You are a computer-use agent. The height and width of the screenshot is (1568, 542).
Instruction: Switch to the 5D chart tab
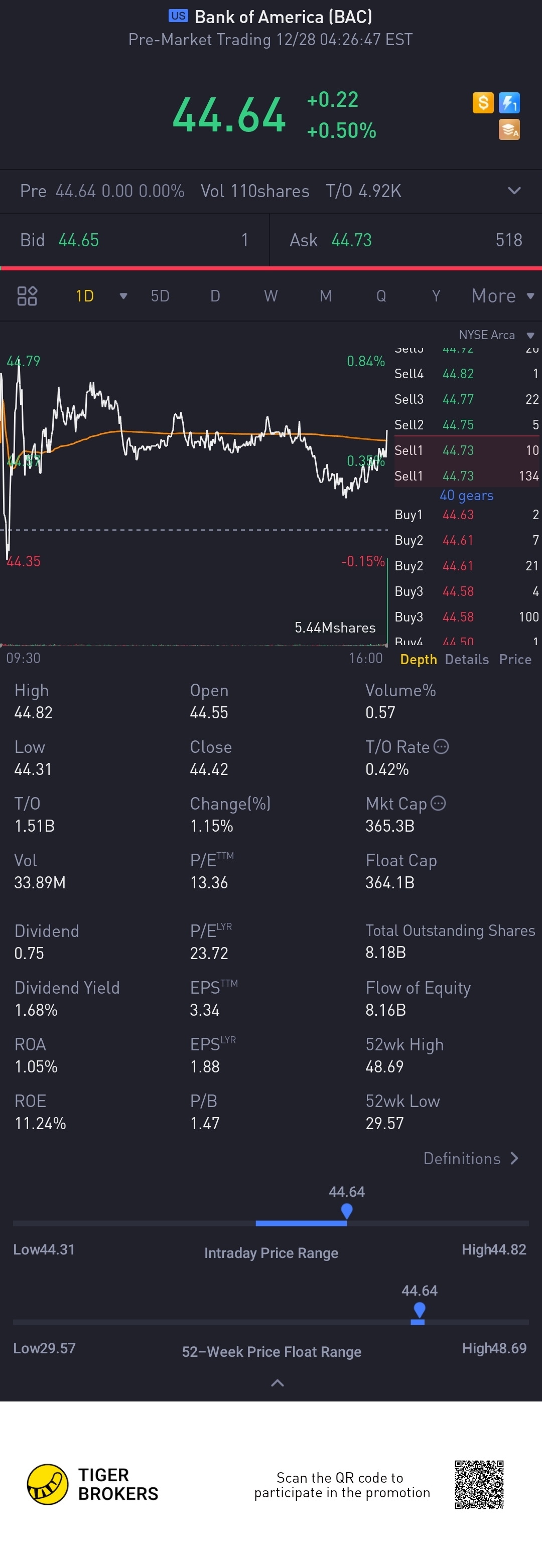[x=160, y=296]
